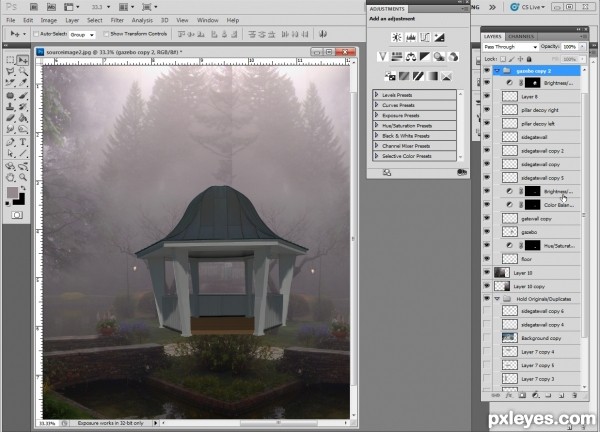Show the Background copy layer
Viewport: 600px width, 432px height.
tap(487, 338)
